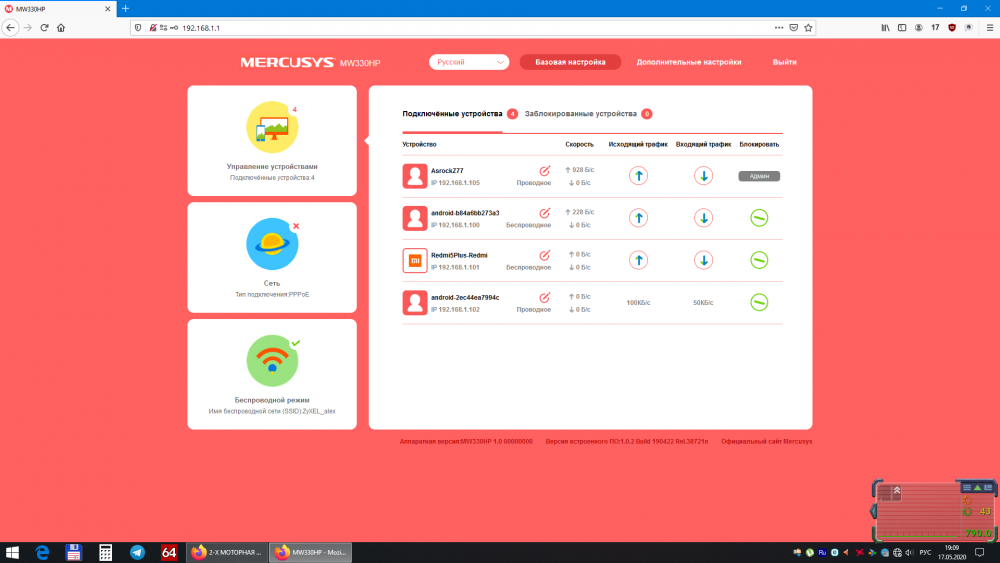
Task: Open the Network (Сеть) planet icon
Action: click(x=272, y=243)
